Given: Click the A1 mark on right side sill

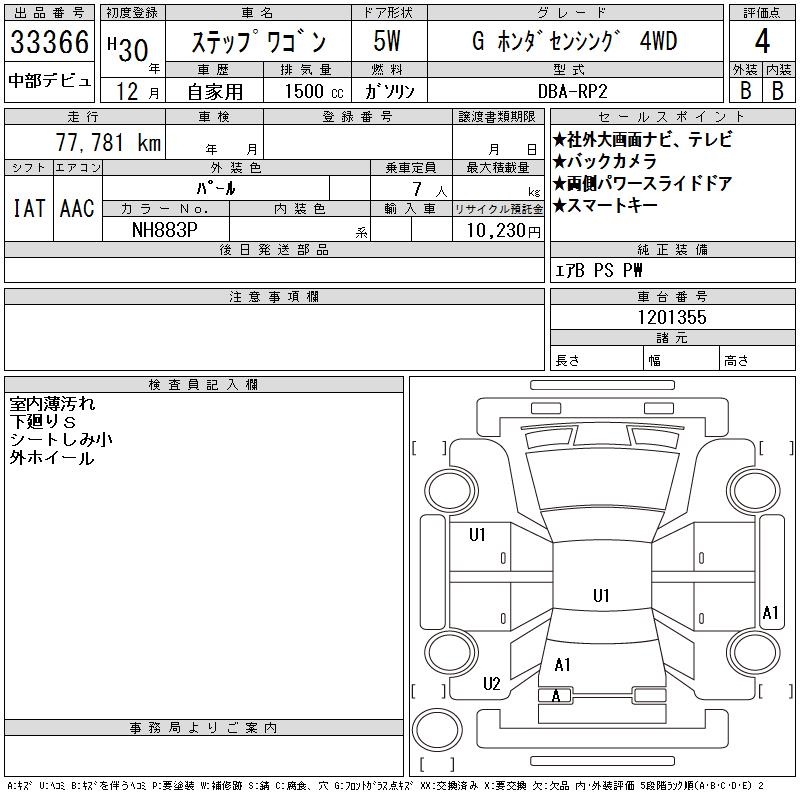Looking at the screenshot, I should tap(770, 613).
